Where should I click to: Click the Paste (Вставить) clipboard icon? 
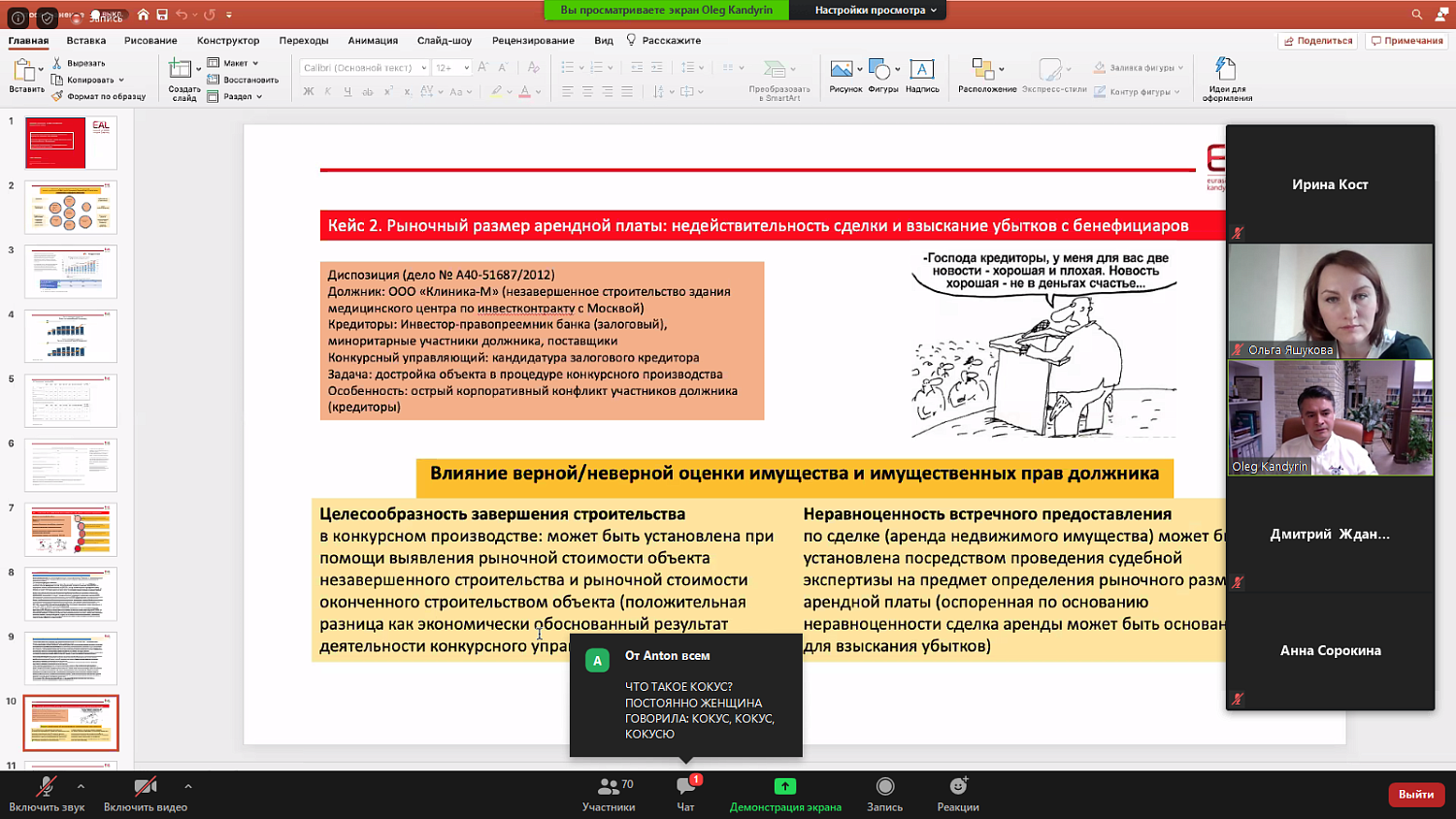pyautogui.click(x=23, y=70)
